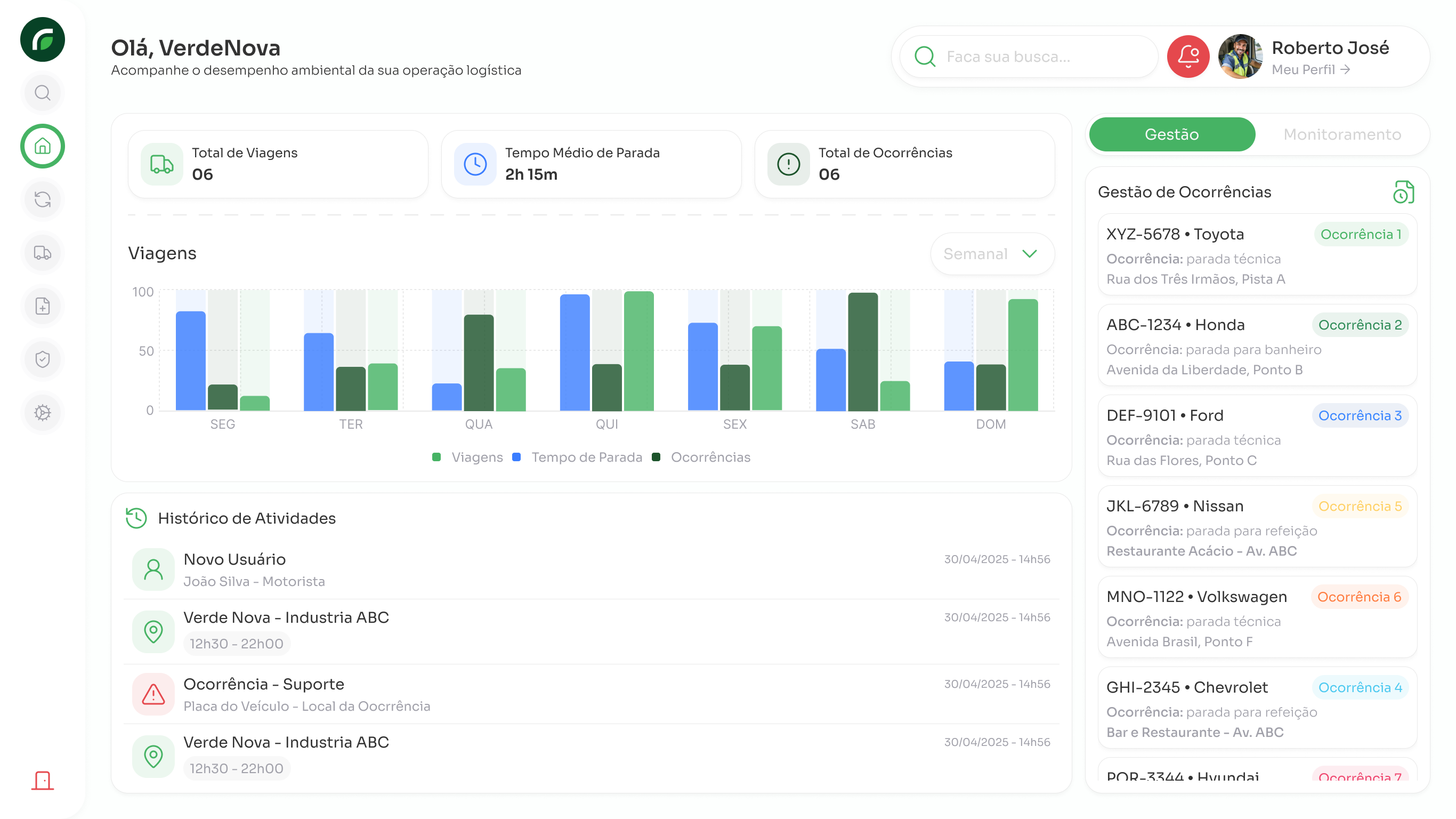Image resolution: width=1456 pixels, height=819 pixels.
Task: Expand the Semanal period dropdown
Action: click(992, 254)
